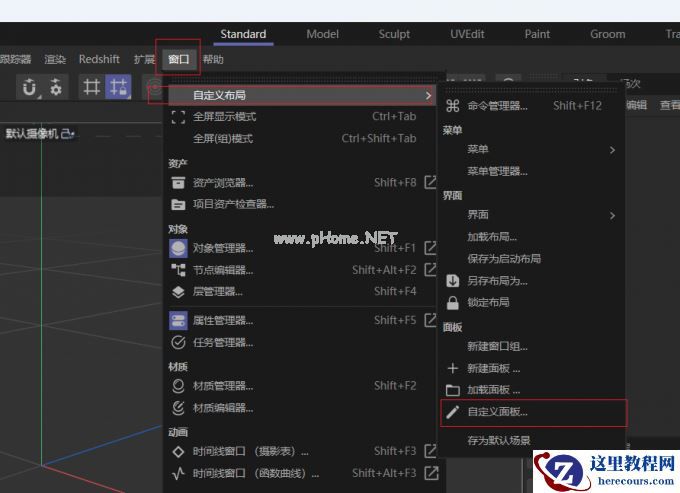Click the object manager sphere icon
The width and height of the screenshot is (680, 493).
coord(178,248)
